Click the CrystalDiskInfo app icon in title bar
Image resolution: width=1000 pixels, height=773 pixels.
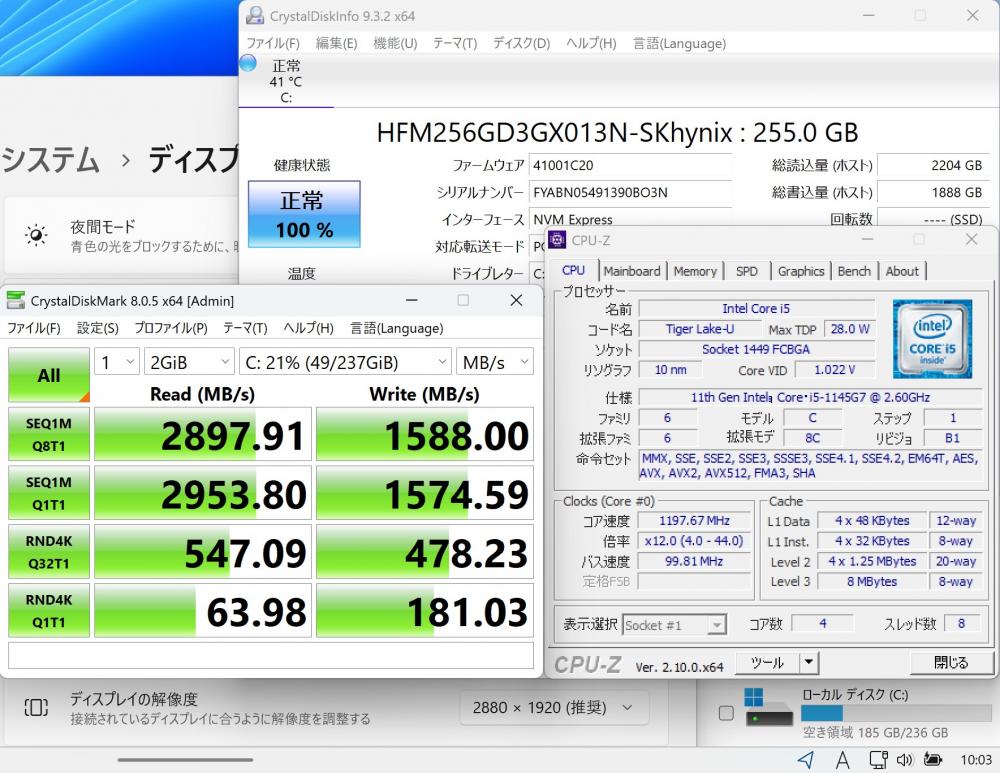255,15
